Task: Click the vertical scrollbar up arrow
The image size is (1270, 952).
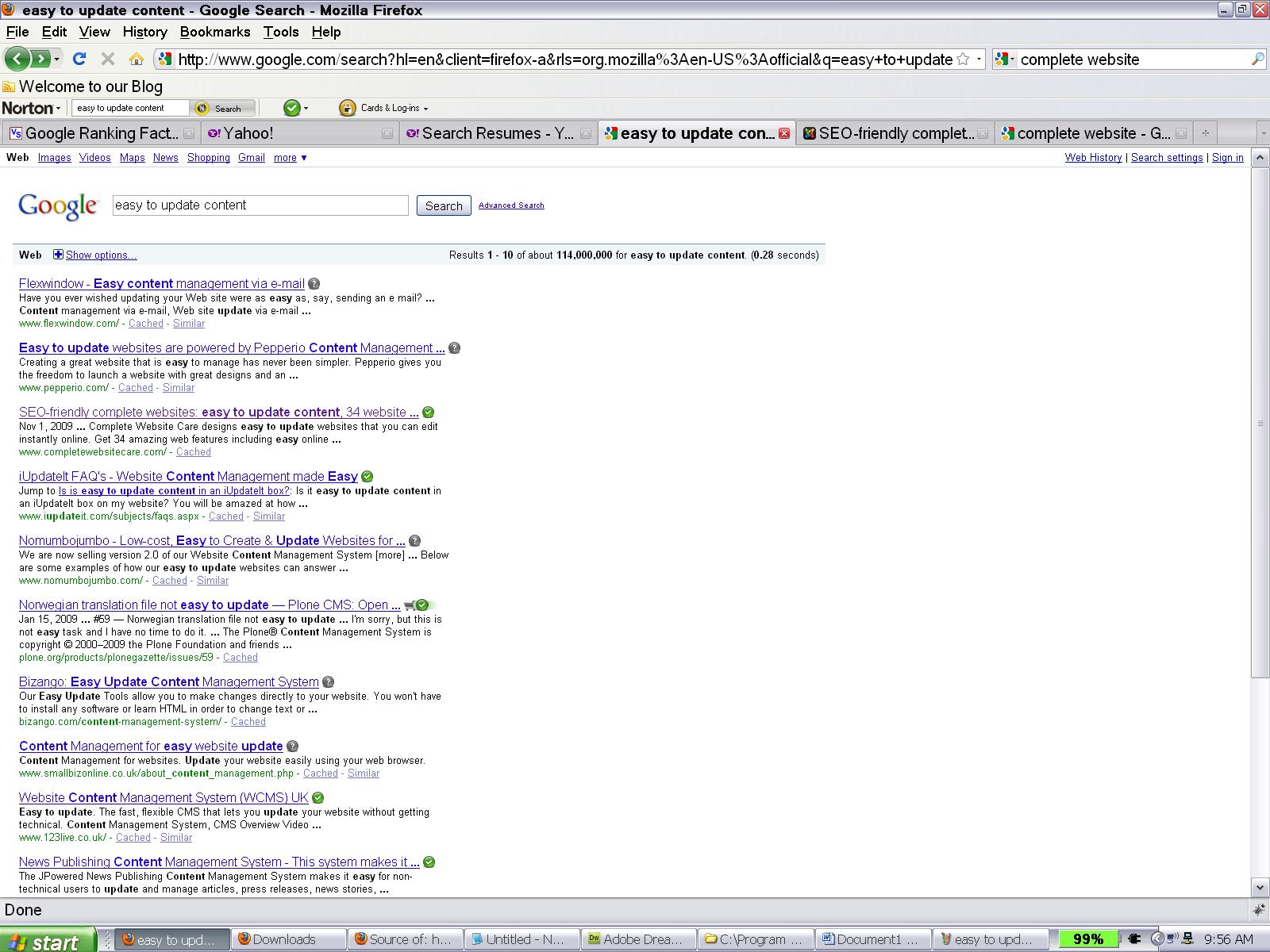Action: coord(1260,158)
